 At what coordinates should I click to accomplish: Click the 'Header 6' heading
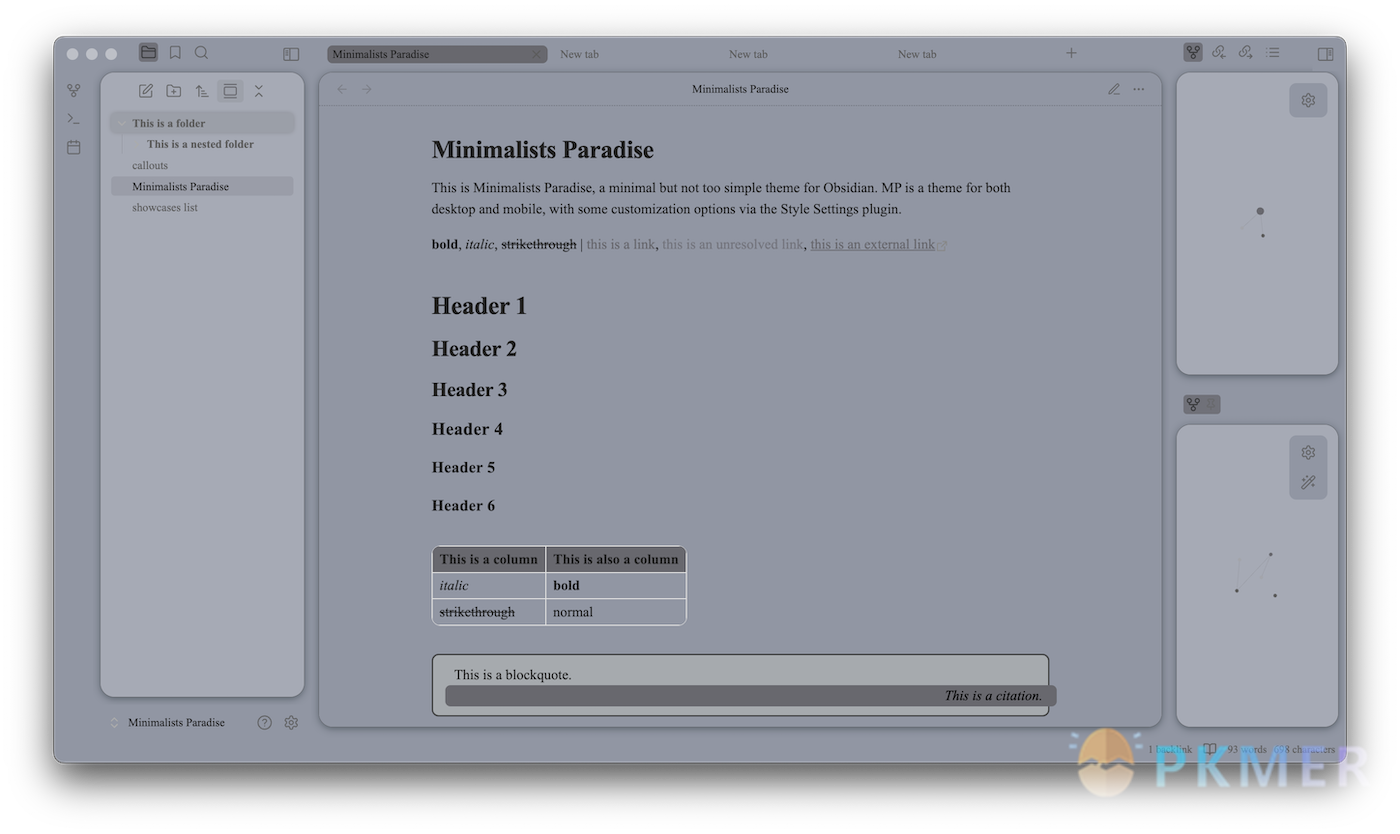click(463, 505)
